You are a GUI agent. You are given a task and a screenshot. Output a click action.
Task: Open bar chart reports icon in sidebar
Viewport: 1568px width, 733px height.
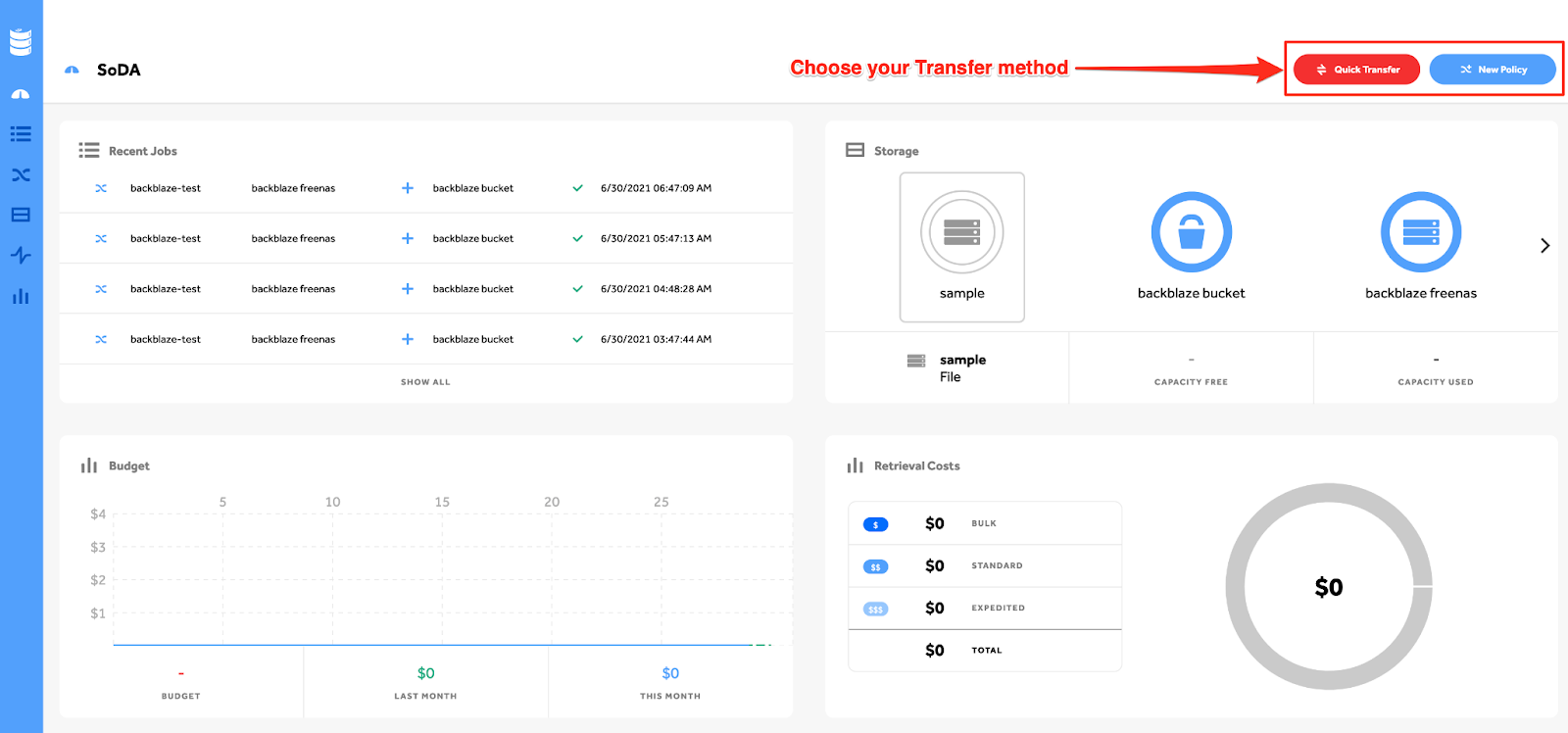pos(21,296)
